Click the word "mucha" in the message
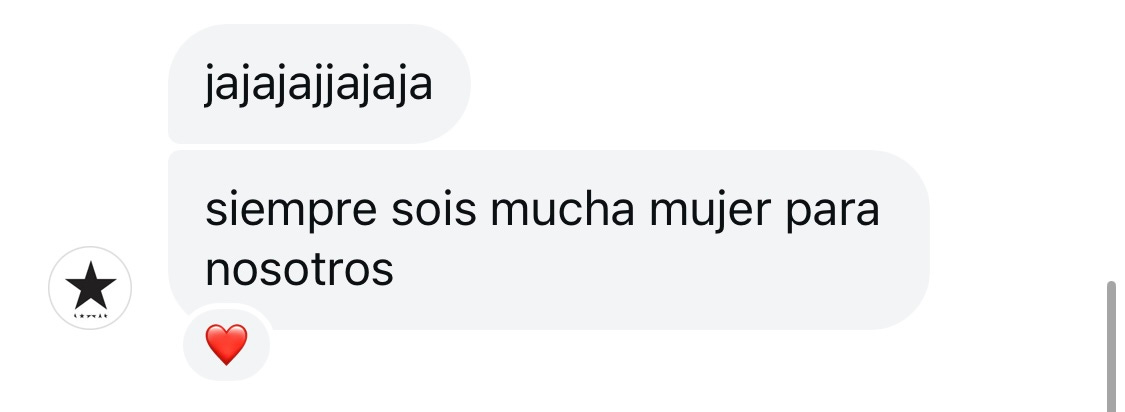Image resolution: width=1125 pixels, height=412 pixels. [x=562, y=210]
